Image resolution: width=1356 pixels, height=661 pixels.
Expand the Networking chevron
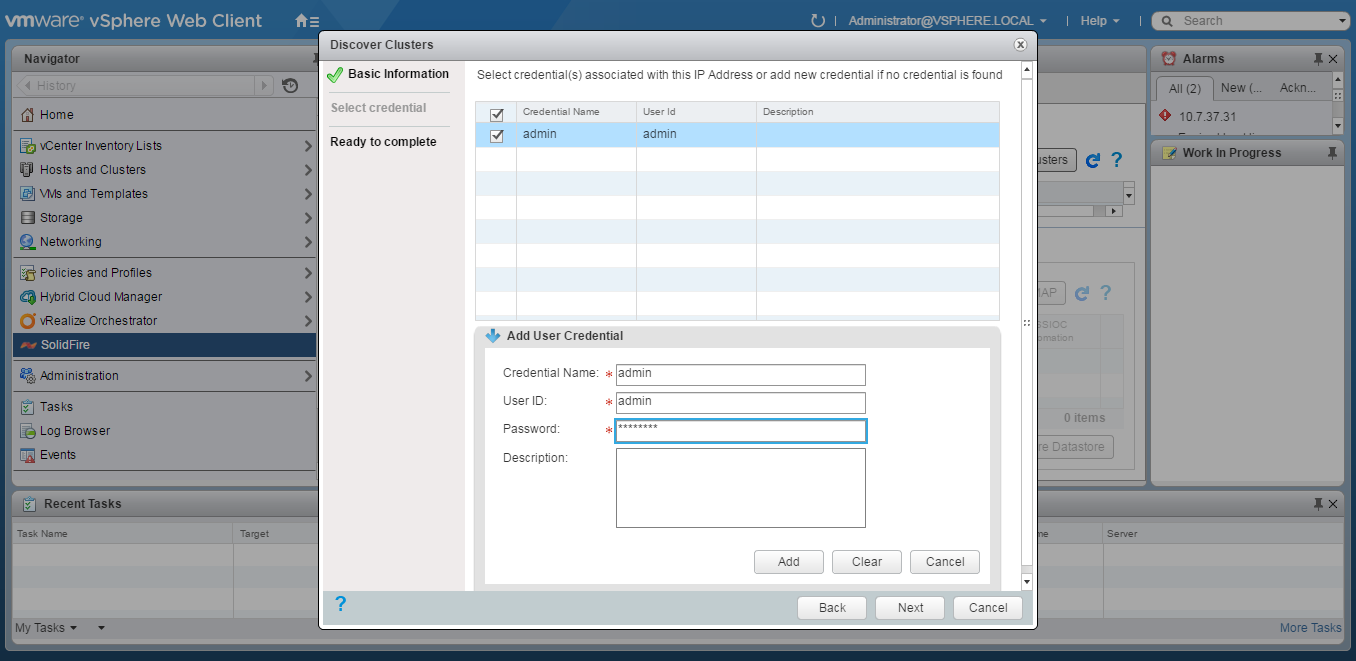coord(308,242)
